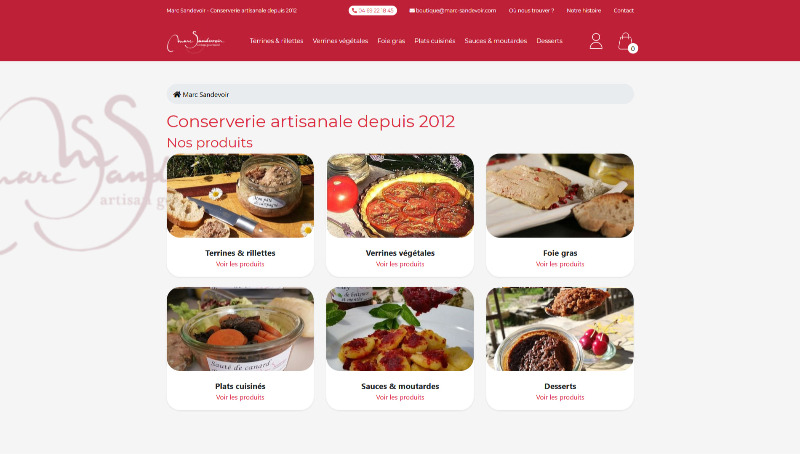Click 'Voir les produits' under Foie gras
Viewport: 800px width, 454px height.
click(560, 264)
